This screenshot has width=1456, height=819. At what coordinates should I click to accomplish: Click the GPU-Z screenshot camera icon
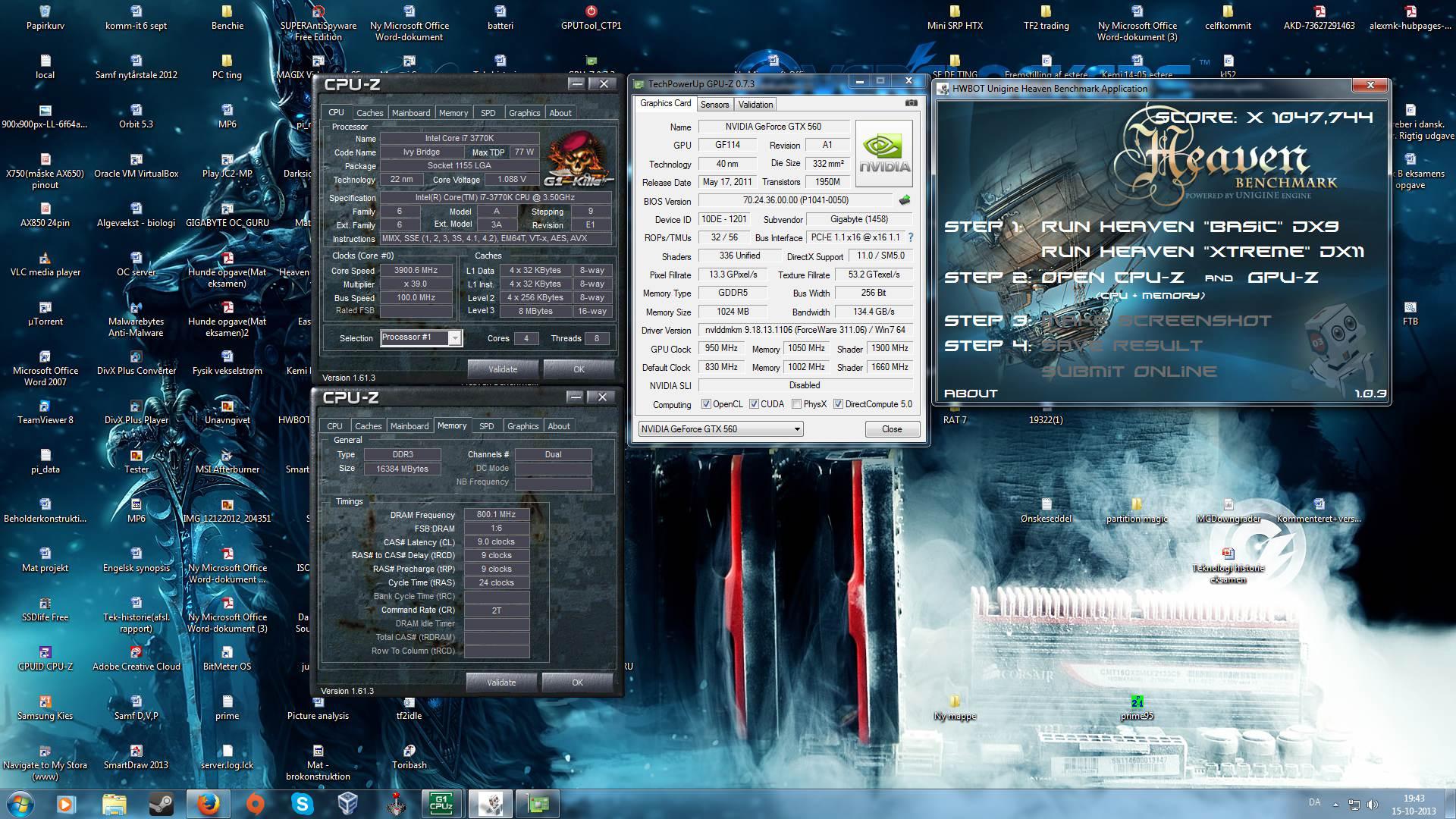[x=912, y=103]
